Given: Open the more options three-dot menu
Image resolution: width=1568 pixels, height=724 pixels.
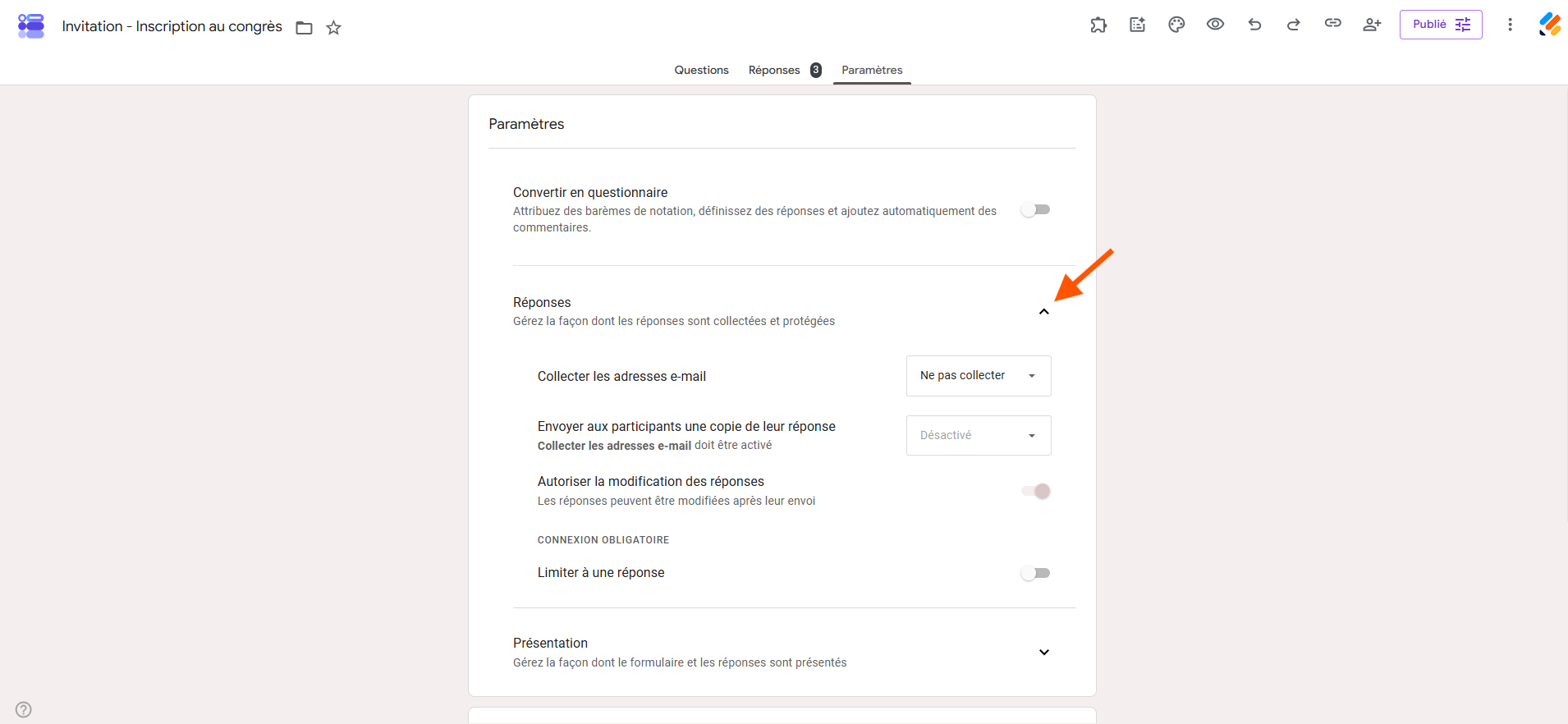Looking at the screenshot, I should pyautogui.click(x=1510, y=25).
